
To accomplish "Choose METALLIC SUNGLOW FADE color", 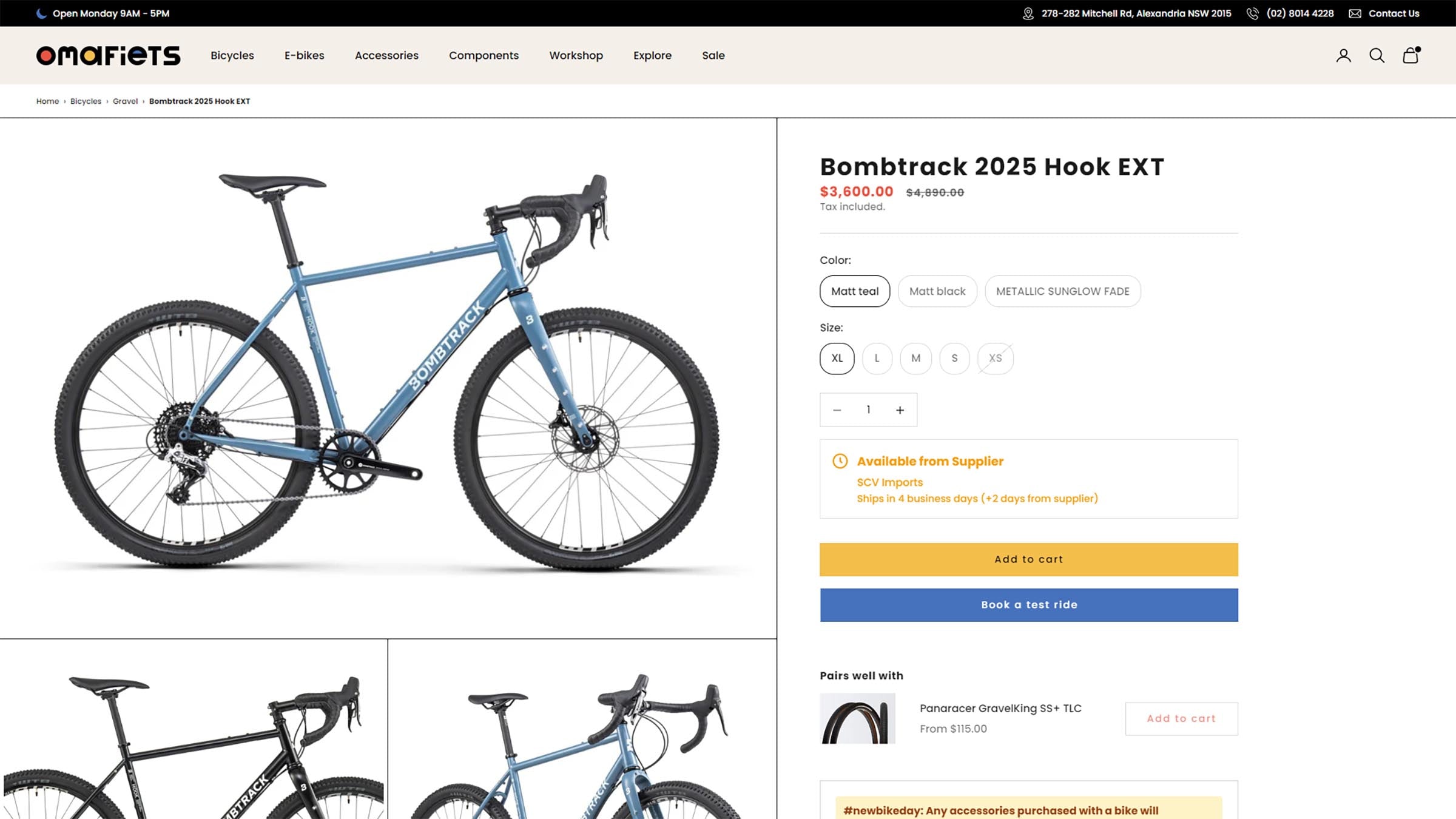I will click(x=1062, y=291).
